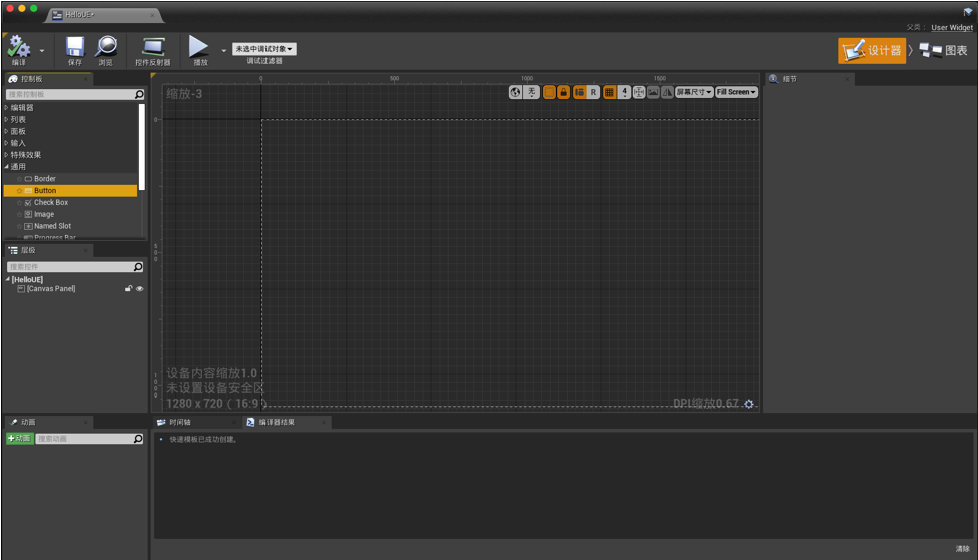Select the Check Box widget in palette
Viewport: 978px width, 560px height.
click(x=70, y=203)
